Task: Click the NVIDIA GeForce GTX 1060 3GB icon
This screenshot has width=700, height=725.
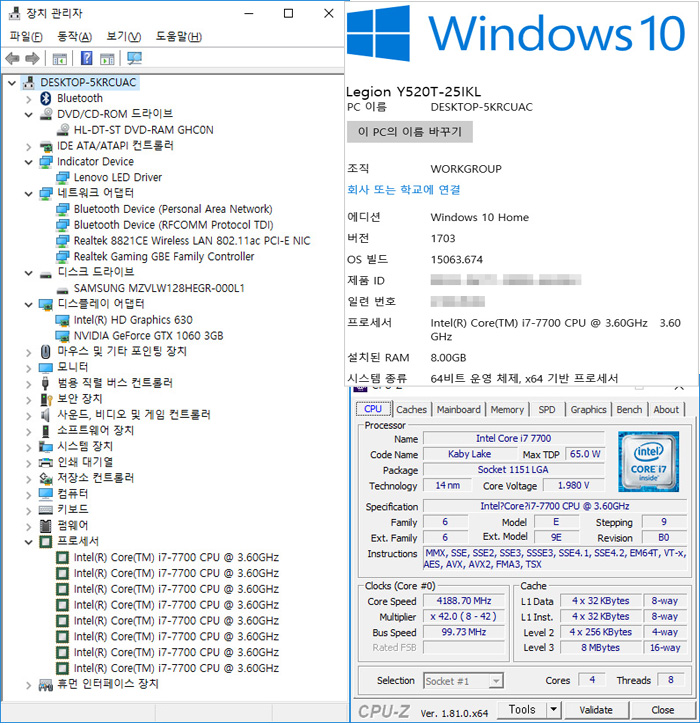Action: (x=62, y=336)
